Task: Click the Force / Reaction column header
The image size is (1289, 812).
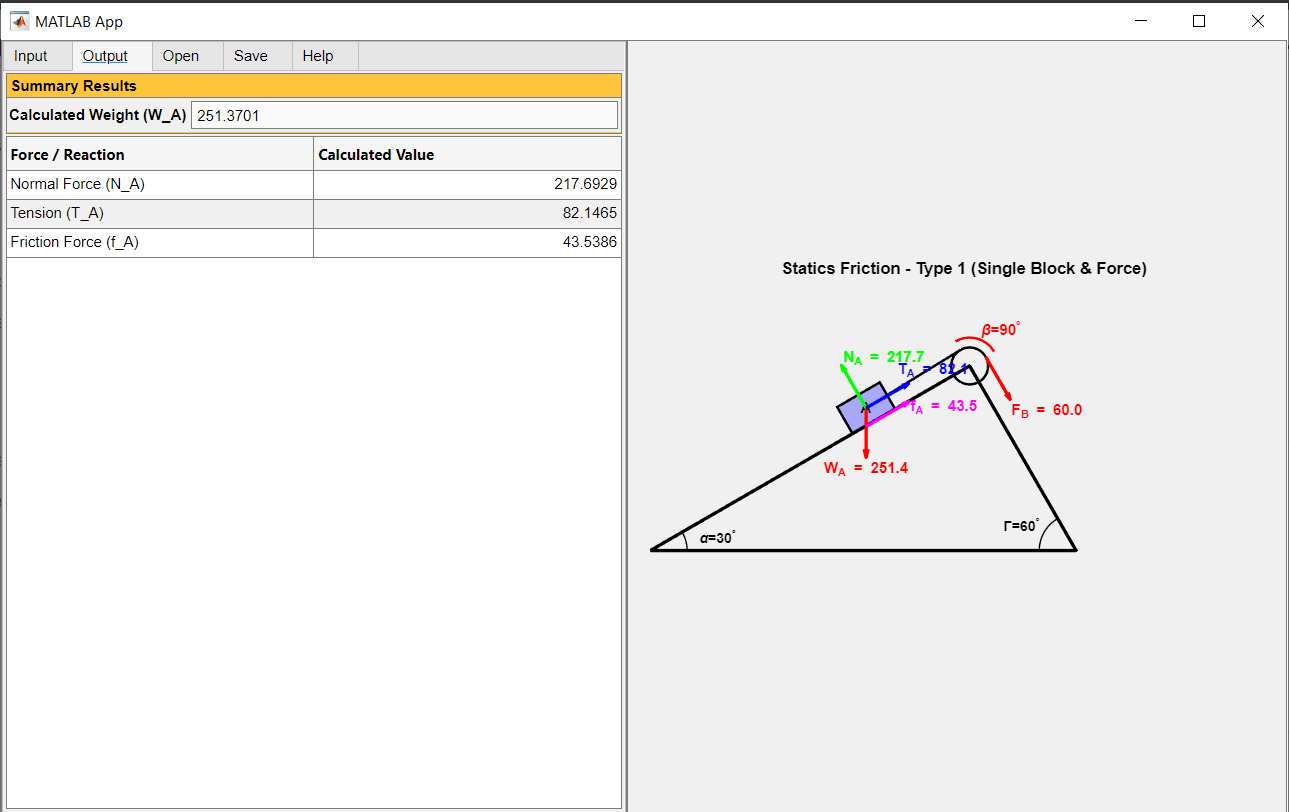Action: pyautogui.click(x=160, y=155)
